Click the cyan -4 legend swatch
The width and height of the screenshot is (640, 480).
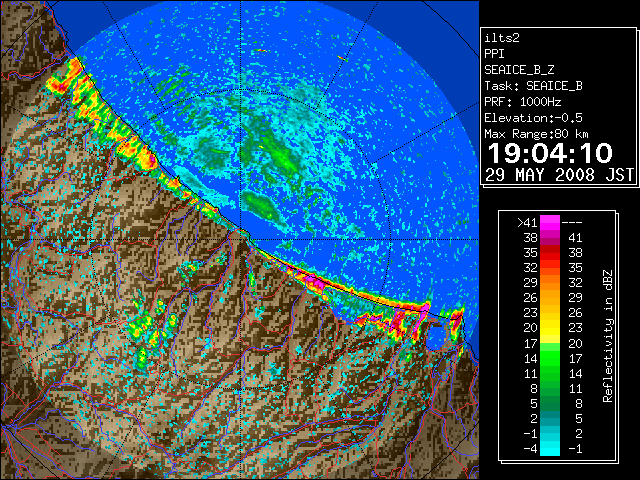coord(550,449)
